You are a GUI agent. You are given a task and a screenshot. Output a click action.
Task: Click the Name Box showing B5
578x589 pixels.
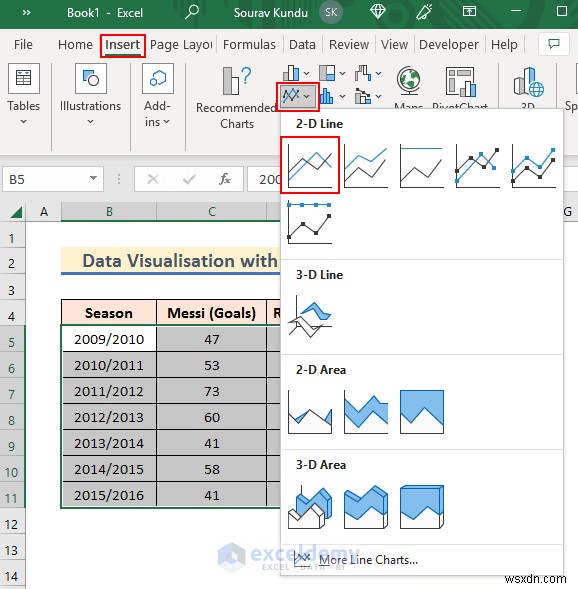point(45,179)
